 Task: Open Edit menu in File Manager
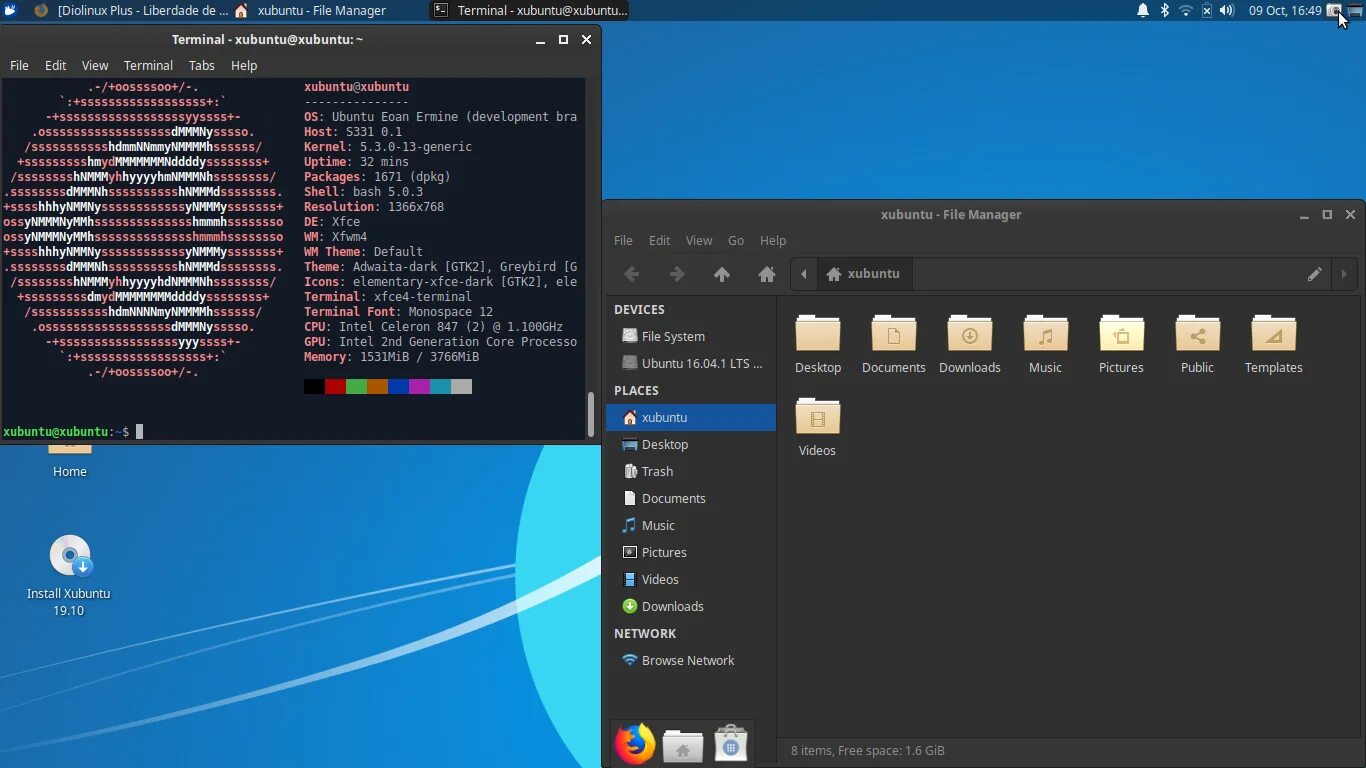[659, 240]
